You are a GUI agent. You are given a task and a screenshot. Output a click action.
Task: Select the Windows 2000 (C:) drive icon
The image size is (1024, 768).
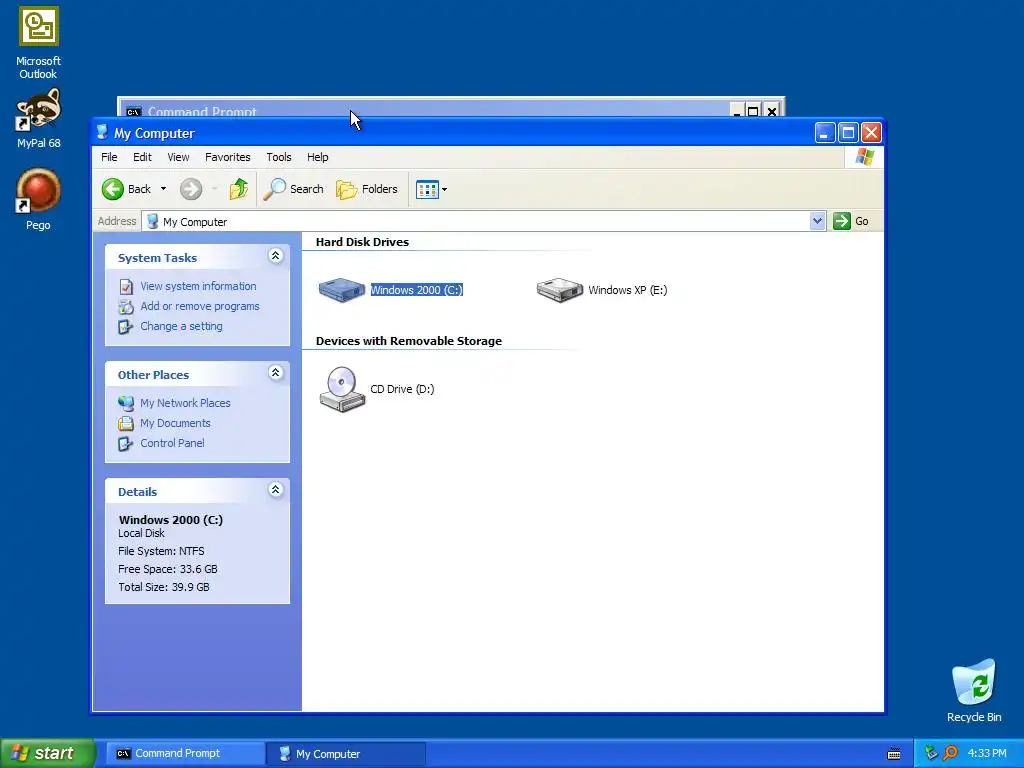click(342, 289)
